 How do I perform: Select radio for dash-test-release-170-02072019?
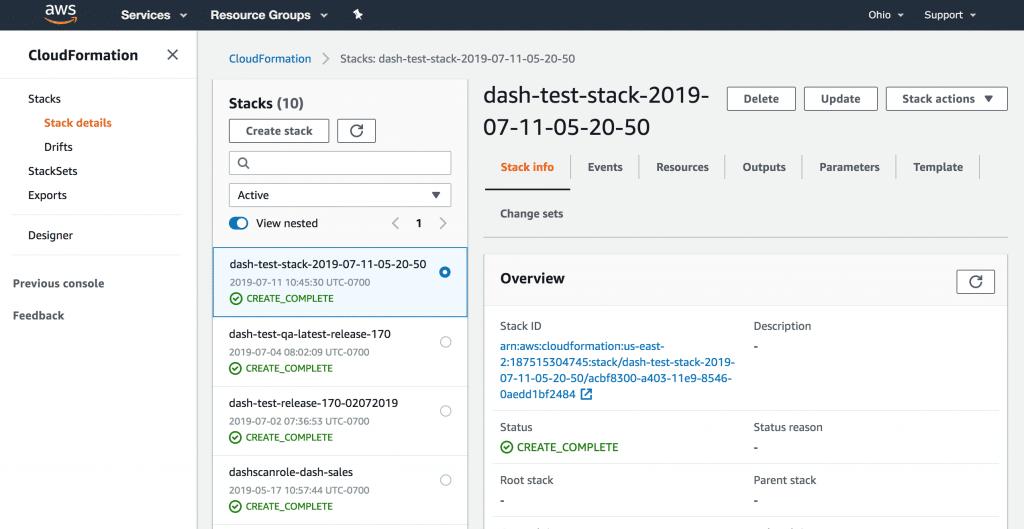(x=445, y=411)
